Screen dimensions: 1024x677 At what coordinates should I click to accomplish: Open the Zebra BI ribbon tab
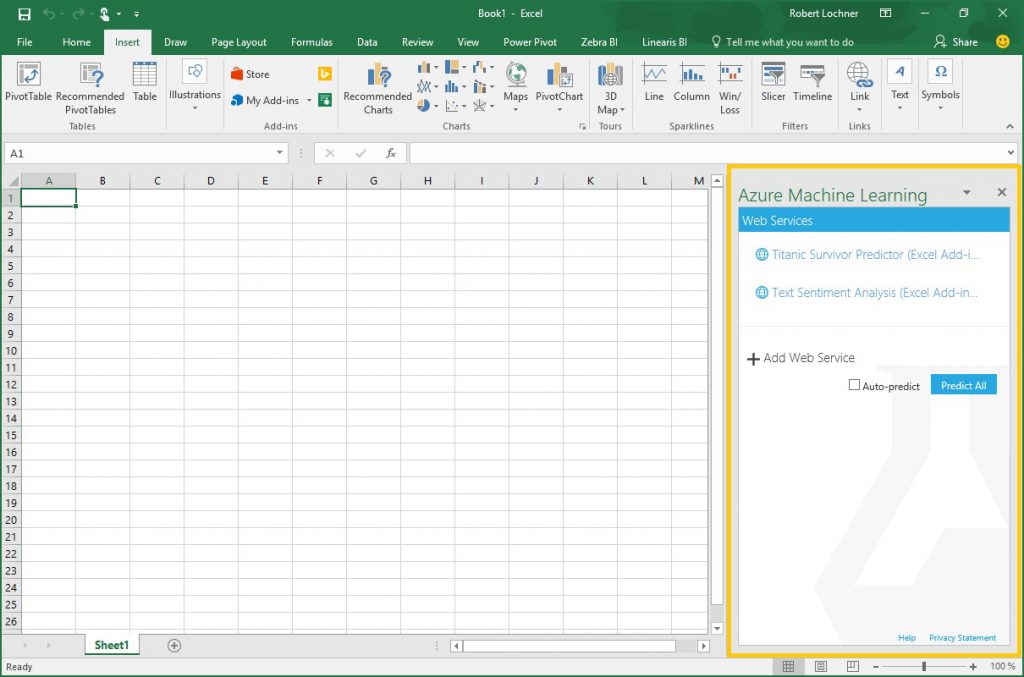[x=599, y=42]
